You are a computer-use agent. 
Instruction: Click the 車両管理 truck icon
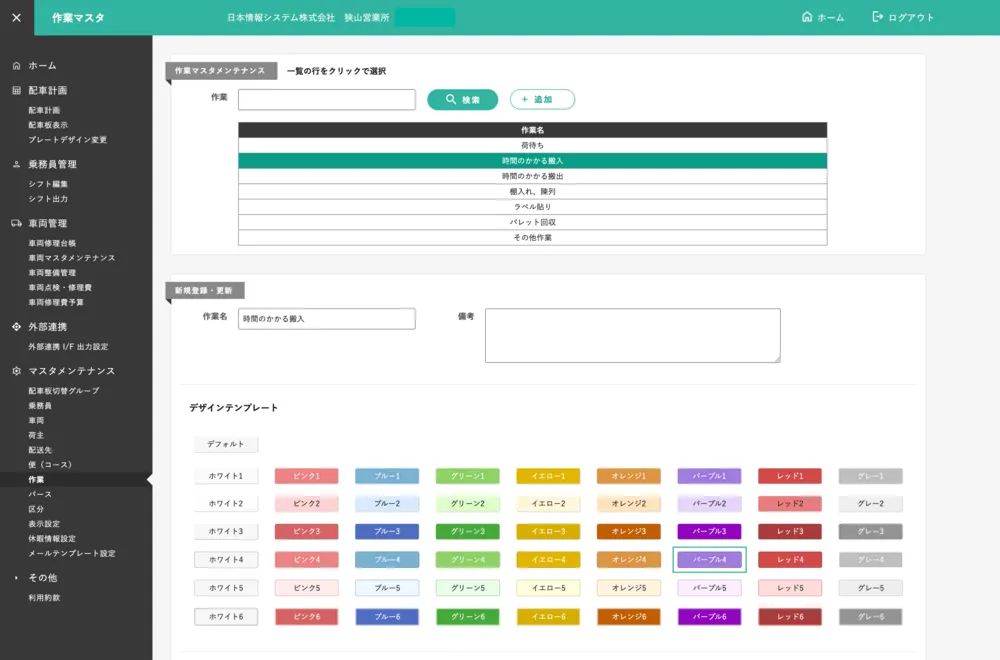pos(16,223)
